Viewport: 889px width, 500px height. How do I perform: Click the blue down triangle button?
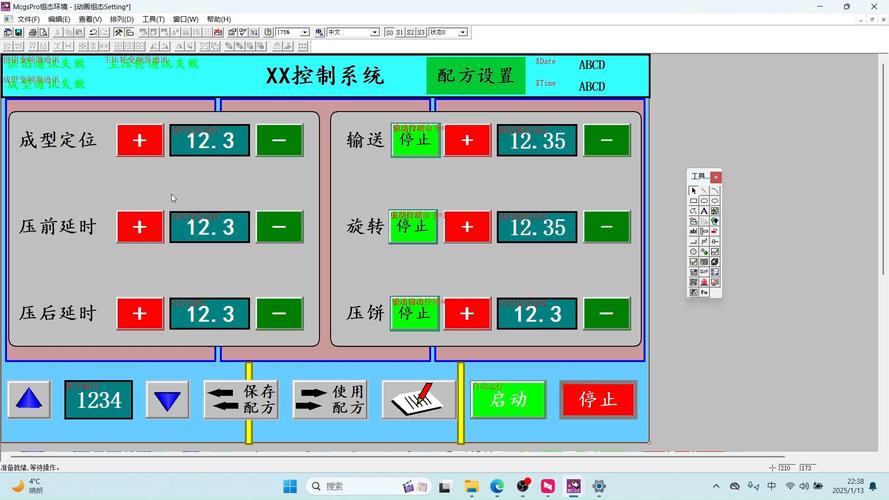[167, 400]
